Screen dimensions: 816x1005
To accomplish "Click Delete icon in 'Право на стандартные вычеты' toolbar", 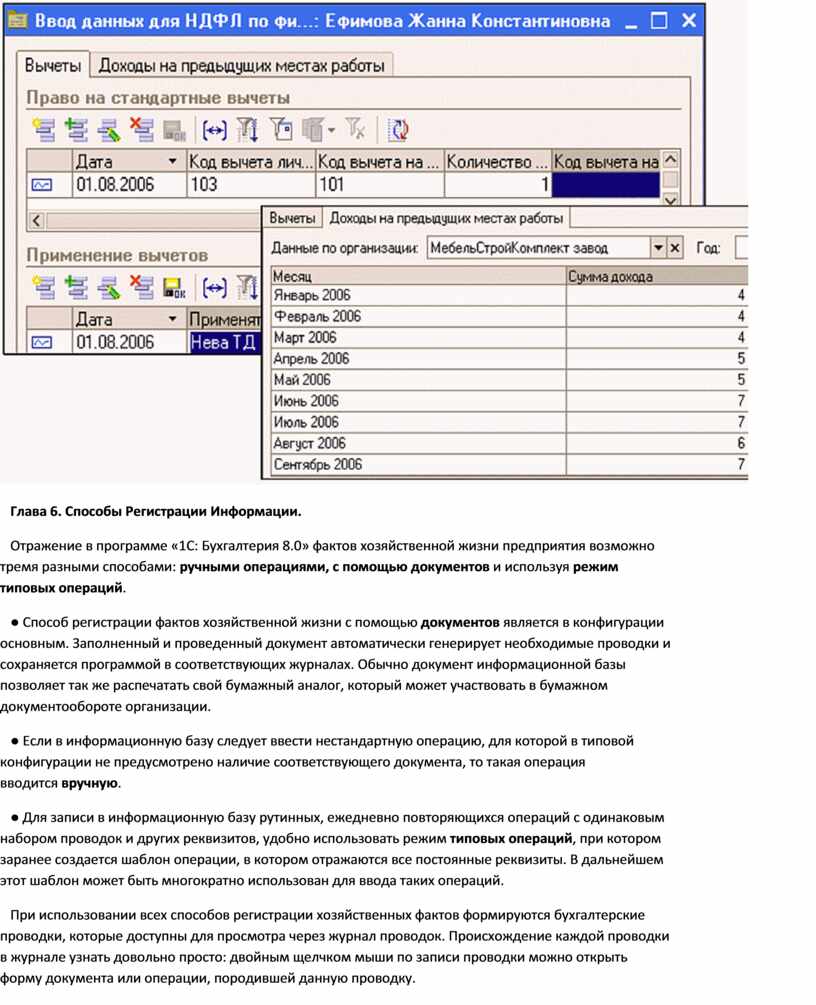I will tap(141, 129).
